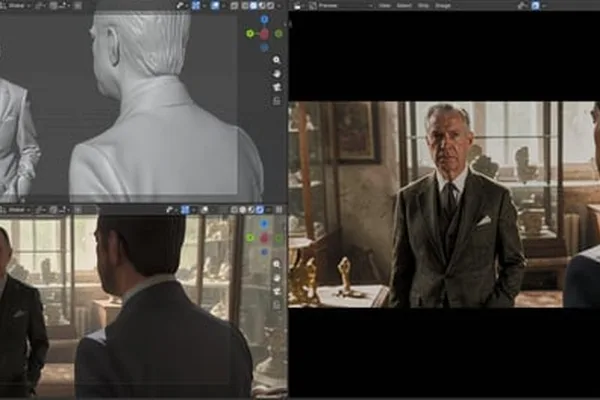Open the sequencer Strip menu

[x=423, y=6]
